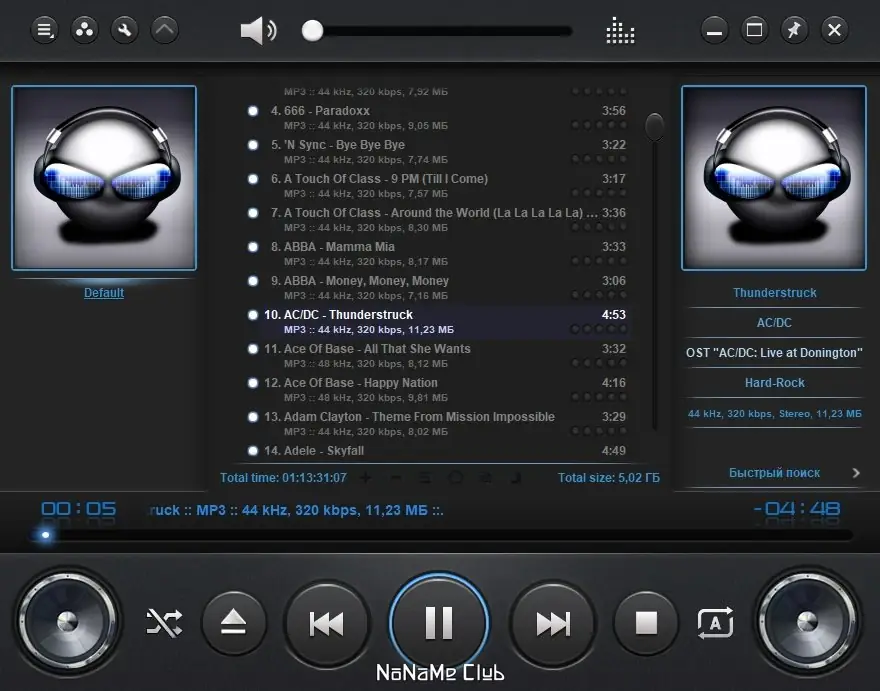Image resolution: width=880 pixels, height=691 pixels.
Task: Click the album art thumbnail above Thunderstruck
Action: pos(774,178)
